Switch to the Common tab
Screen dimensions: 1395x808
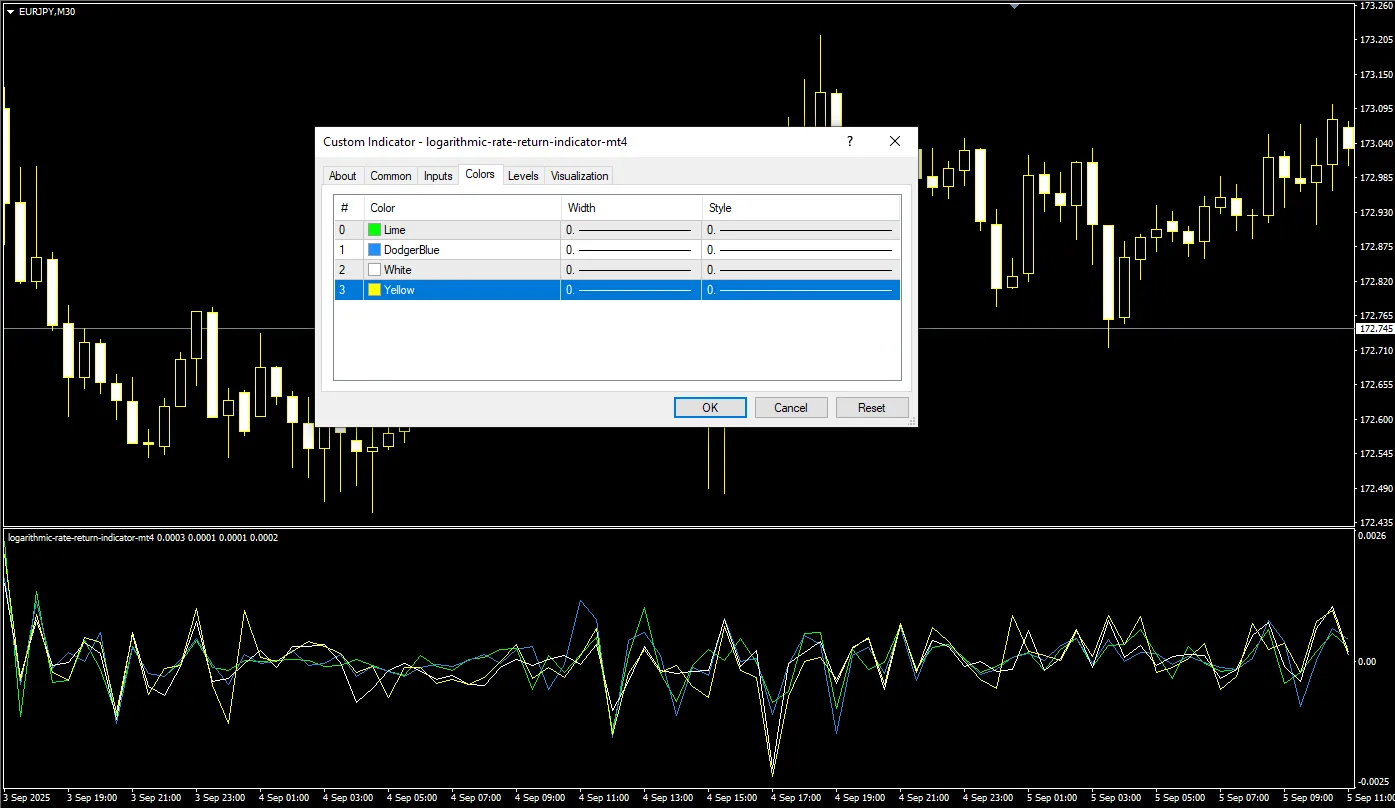[x=390, y=176]
